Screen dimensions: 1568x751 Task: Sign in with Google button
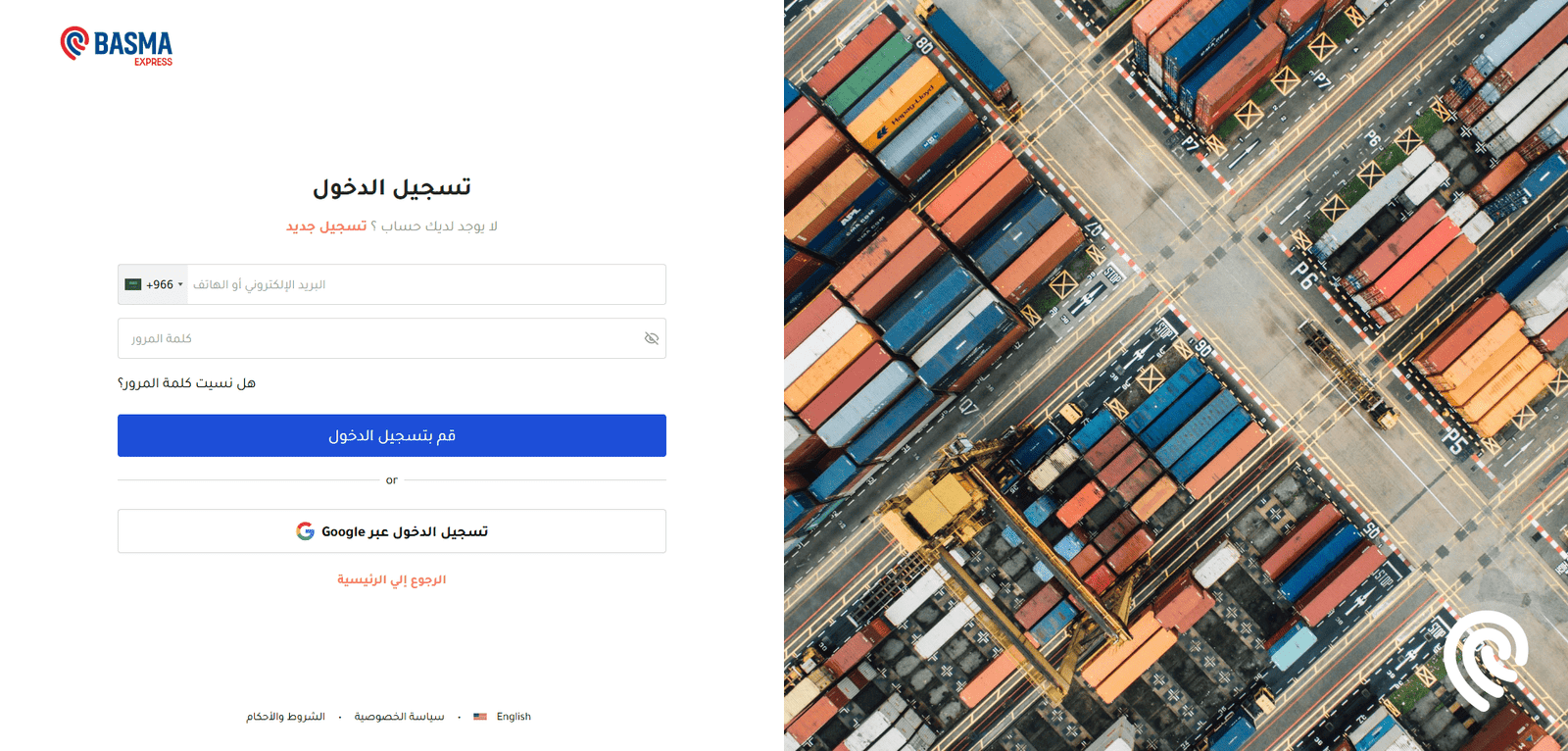392,531
